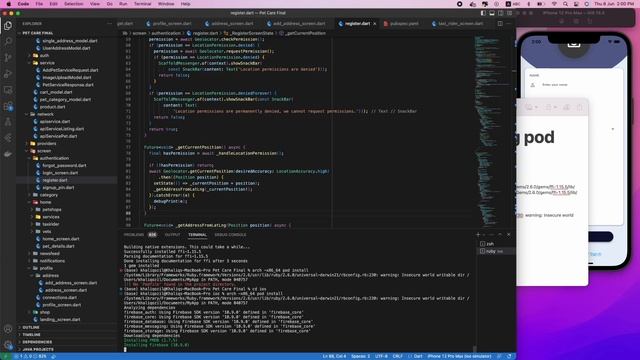This screenshot has height=360, width=640.
Task: Click the UTF-8 encoding status item
Action: (381, 356)
